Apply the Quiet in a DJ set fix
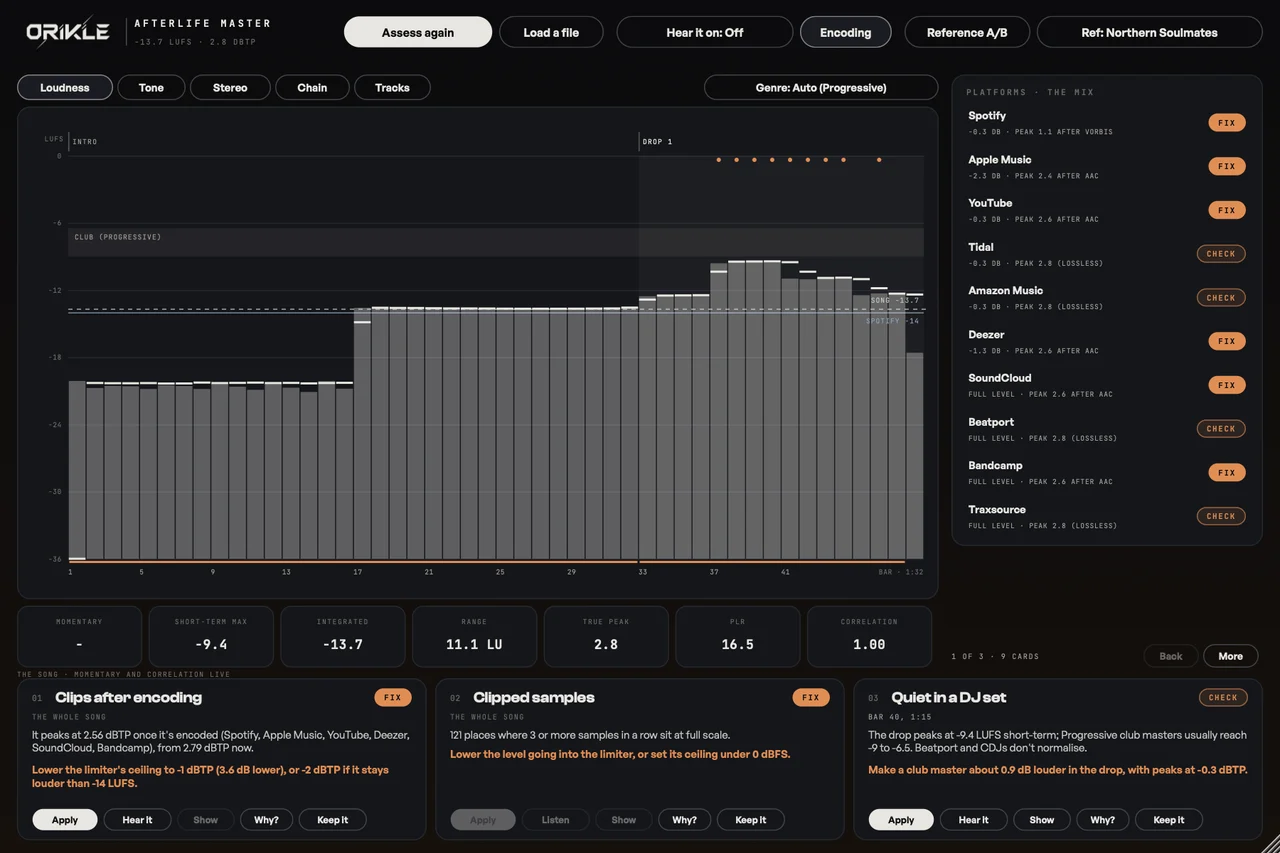This screenshot has height=853, width=1280. coord(901,820)
